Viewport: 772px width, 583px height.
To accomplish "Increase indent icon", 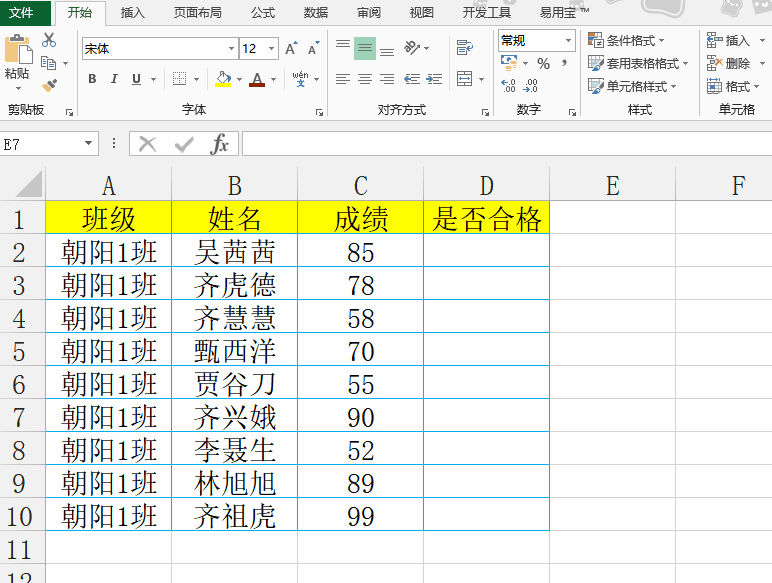I will pyautogui.click(x=434, y=79).
